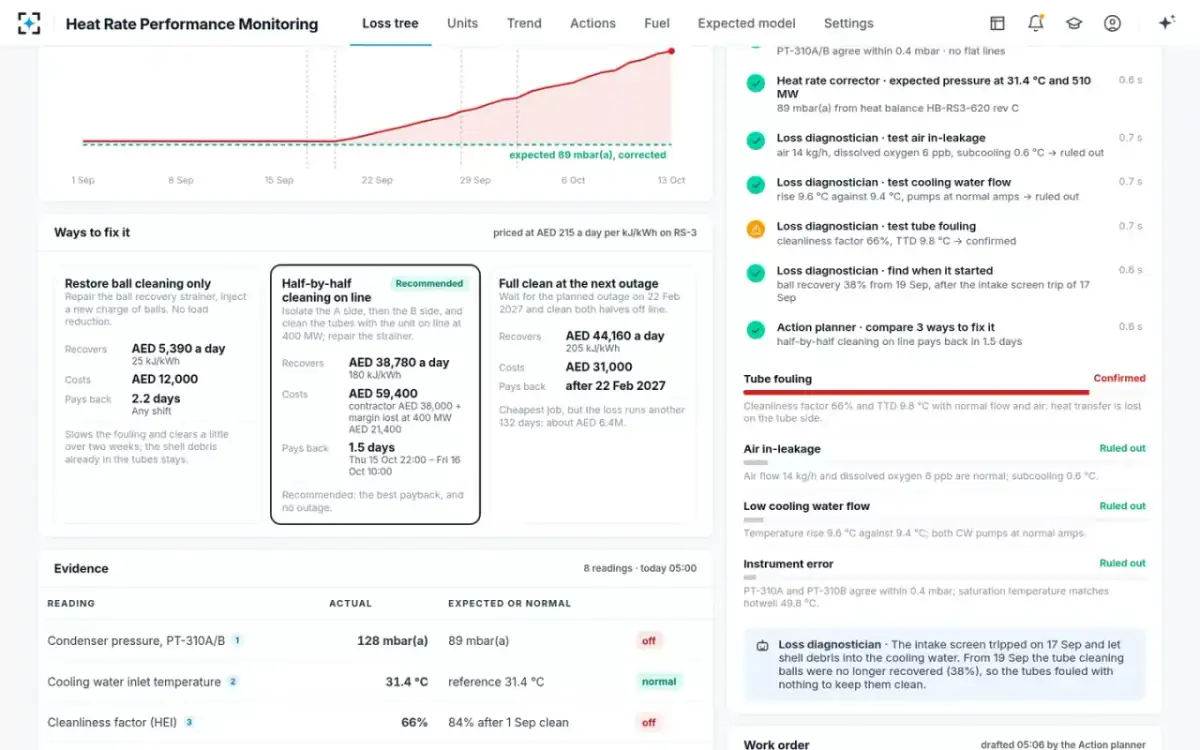Screen dimensions: 1200x750
Task: Click the check icon for test air in-leakage
Action: [x=756, y=141]
